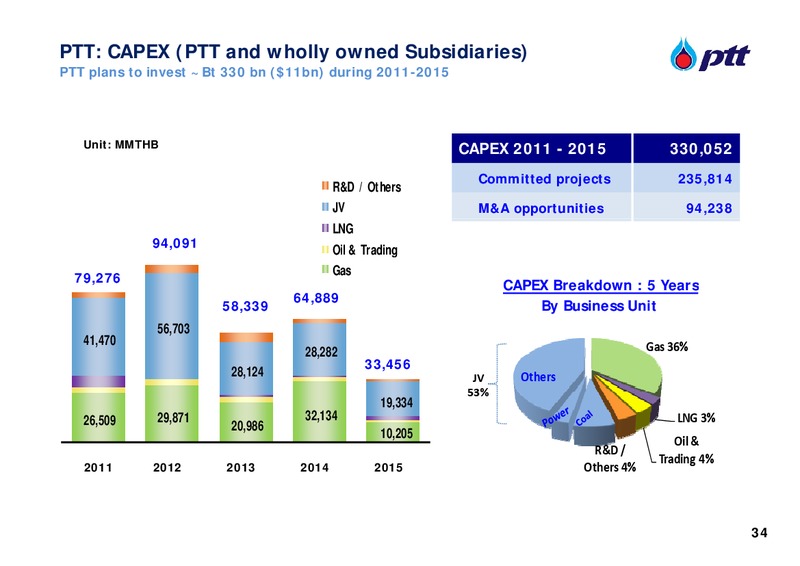Viewport: 800px width, 566px height.
Task: Click the 330,052 table total cell
Action: [x=687, y=149]
